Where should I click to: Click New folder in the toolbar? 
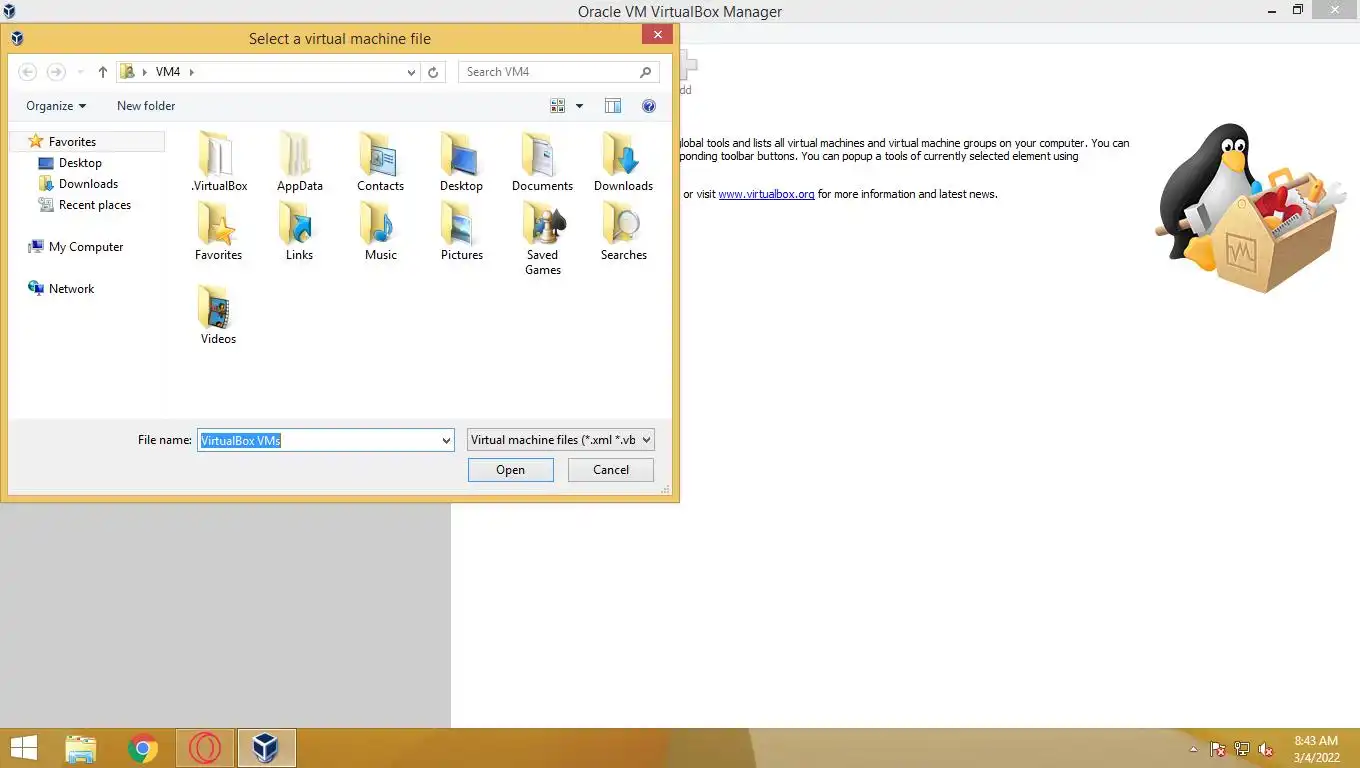(146, 106)
